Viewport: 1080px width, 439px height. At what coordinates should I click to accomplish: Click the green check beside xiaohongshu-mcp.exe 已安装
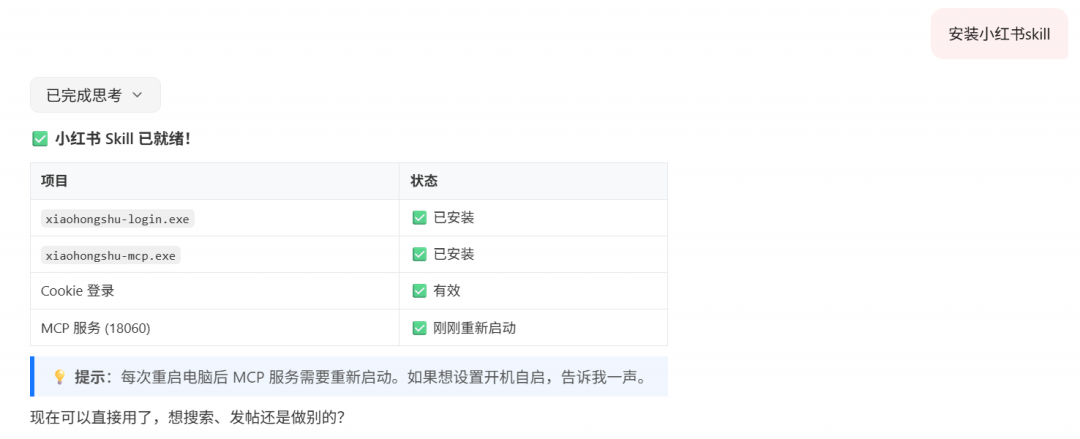click(x=420, y=254)
